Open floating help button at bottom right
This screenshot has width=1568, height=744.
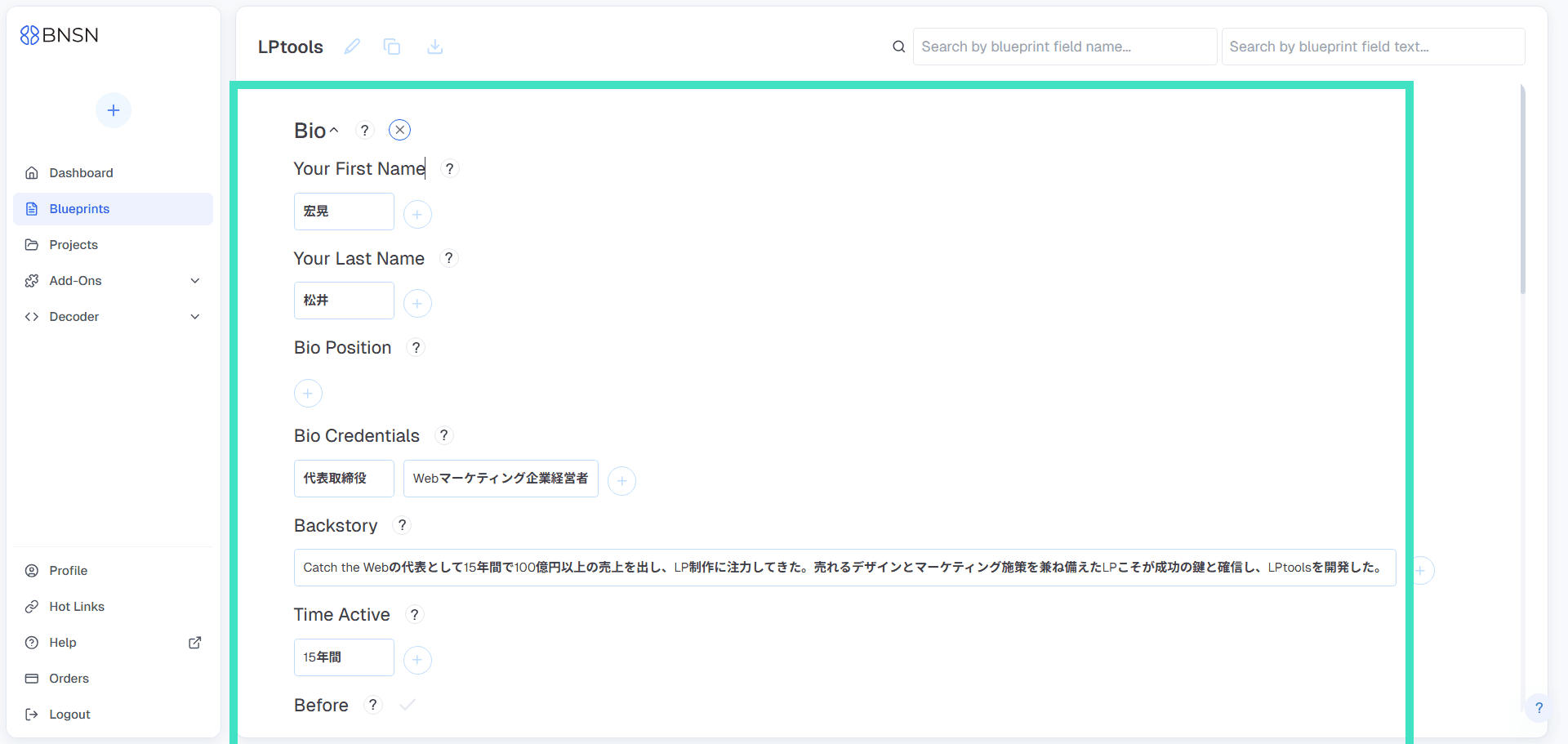click(1539, 708)
